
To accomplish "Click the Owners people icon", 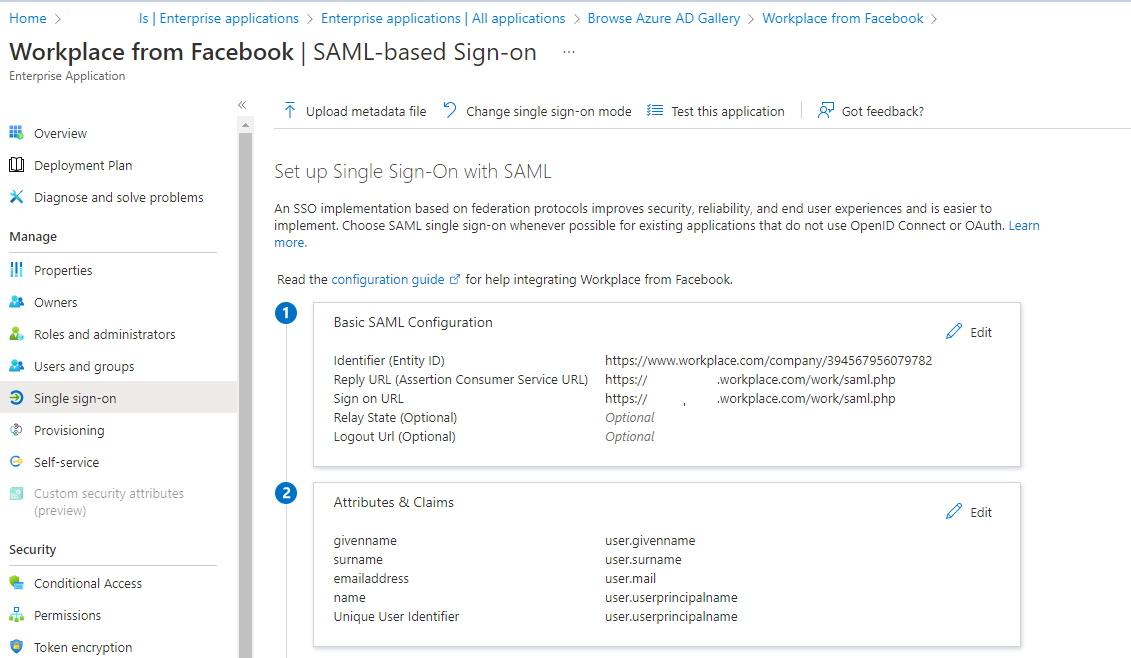I will click(16, 302).
